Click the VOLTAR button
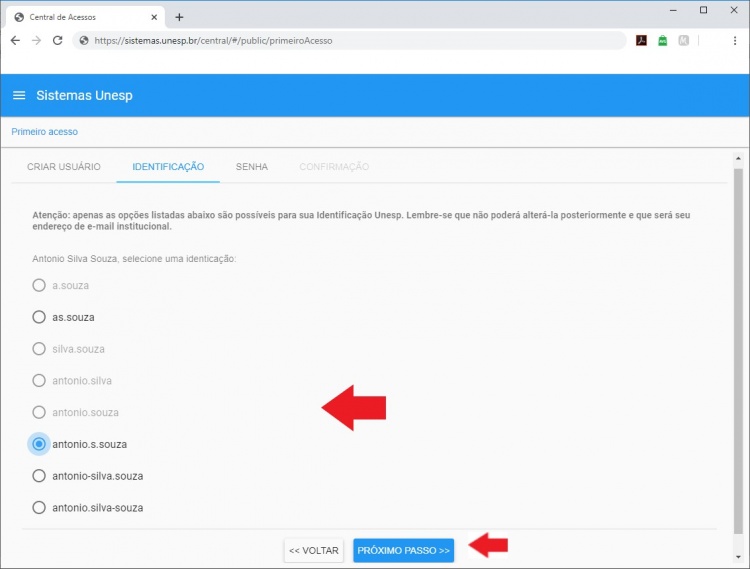 pos(314,551)
